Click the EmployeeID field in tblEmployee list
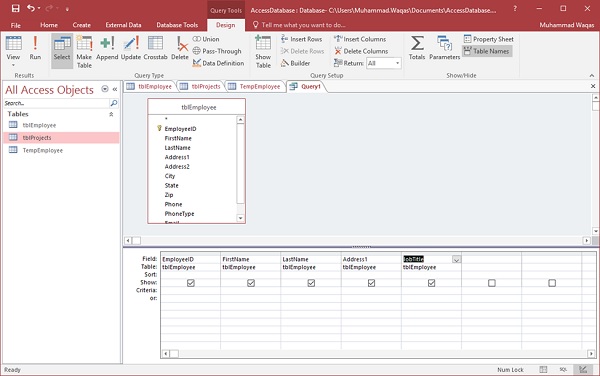This screenshot has width=600, height=376. click(x=180, y=129)
